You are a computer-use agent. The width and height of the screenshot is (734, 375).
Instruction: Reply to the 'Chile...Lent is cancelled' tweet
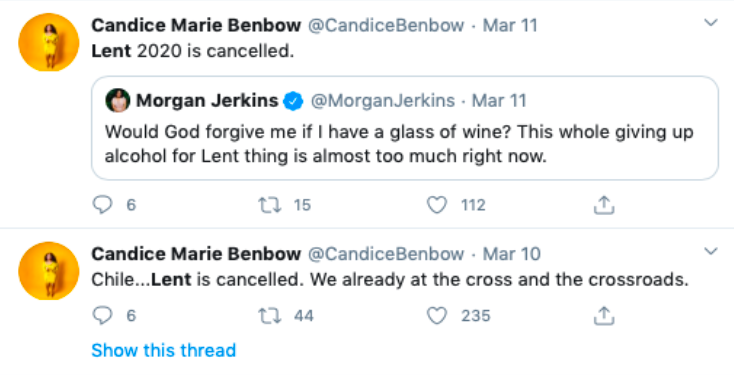(x=102, y=316)
